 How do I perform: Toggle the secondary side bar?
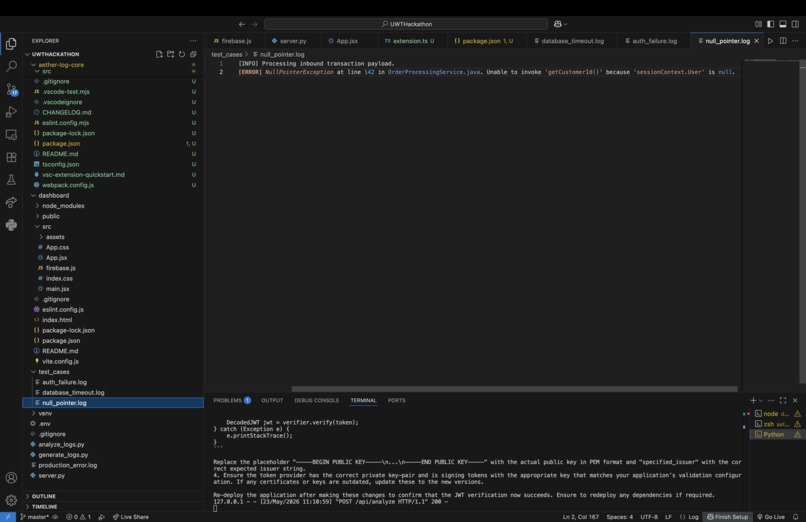point(795,24)
